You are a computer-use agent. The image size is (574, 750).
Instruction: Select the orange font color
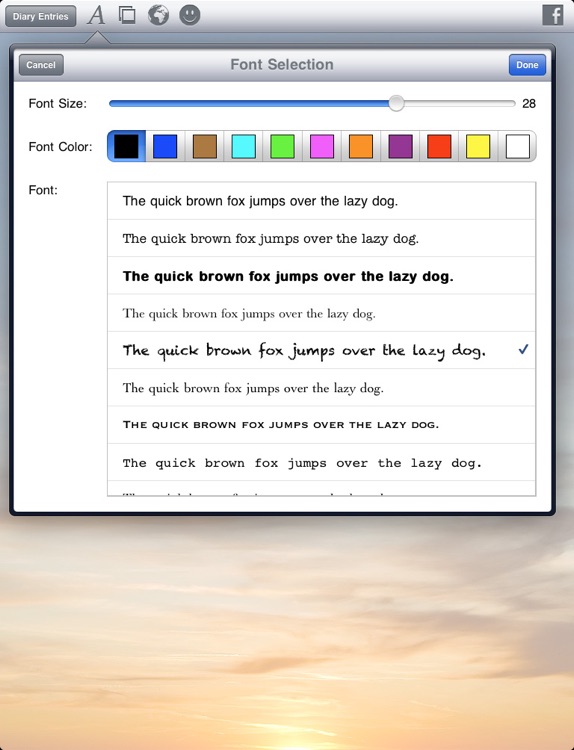tap(361, 146)
